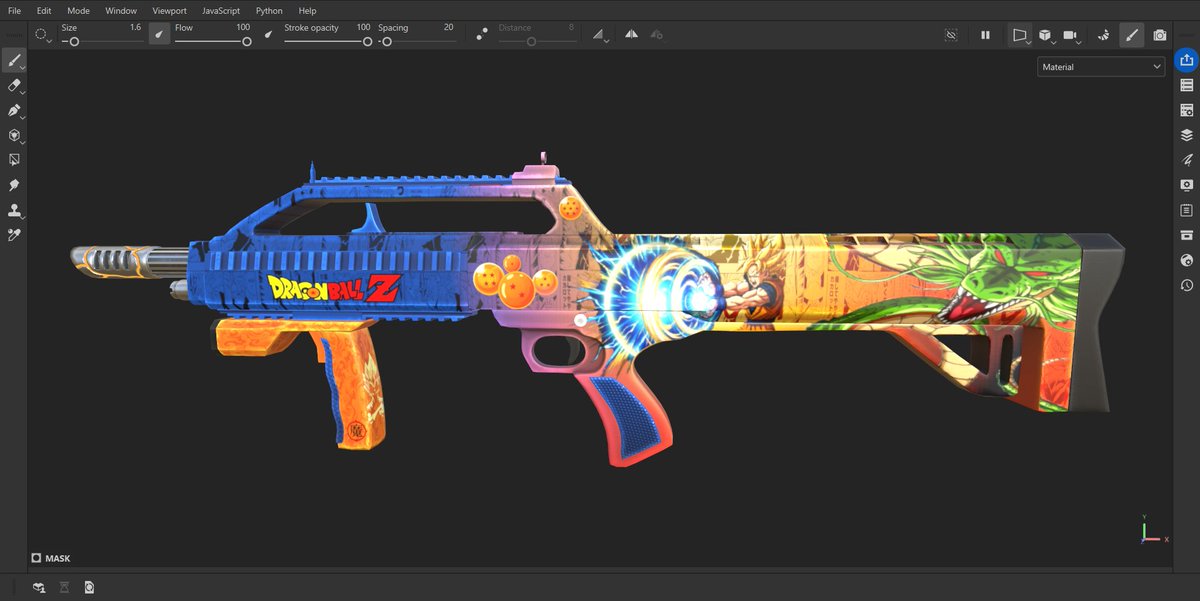Click third bottom status bar icon
The image size is (1200, 601).
[90, 587]
